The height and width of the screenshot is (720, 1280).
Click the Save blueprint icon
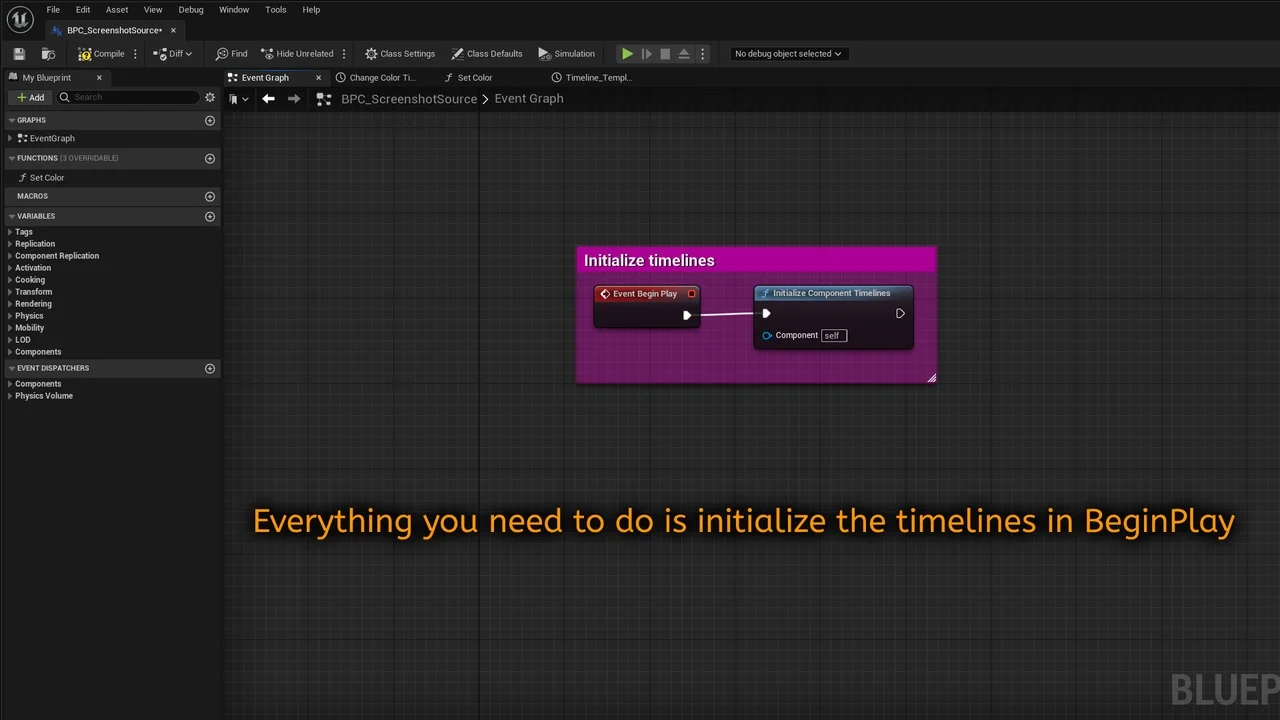coord(19,54)
